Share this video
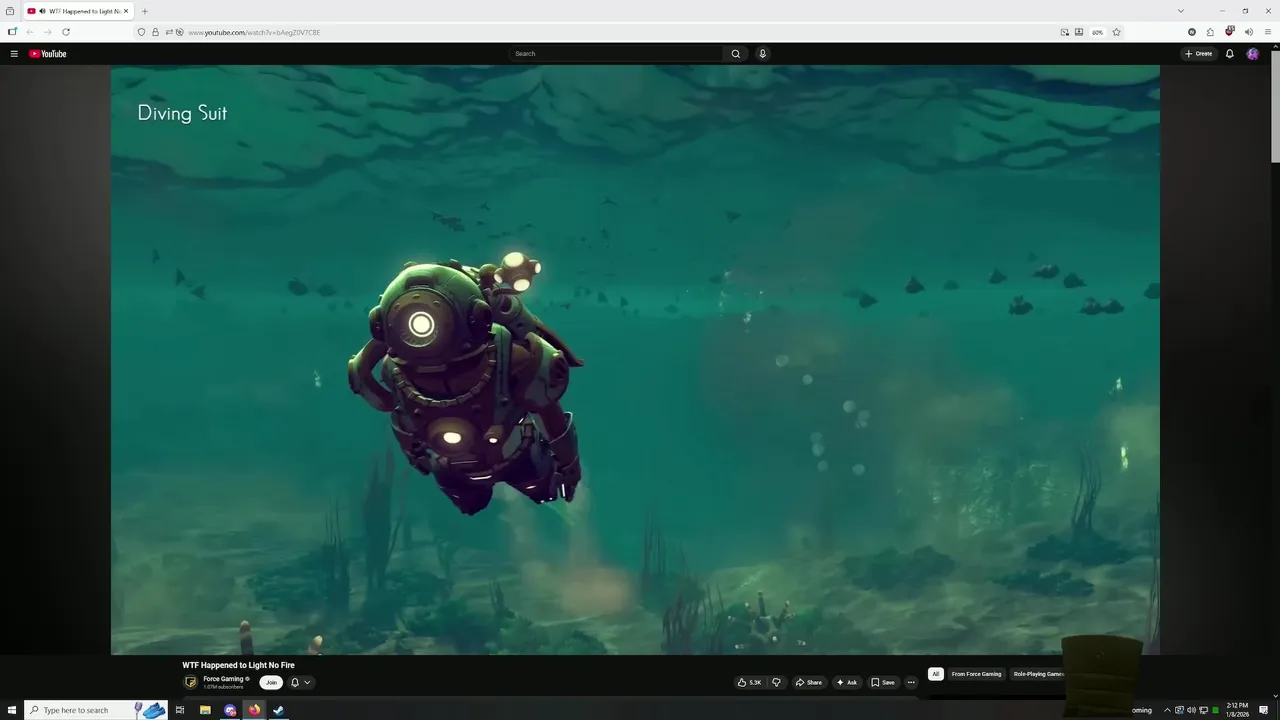The height and width of the screenshot is (720, 1280). pyautogui.click(x=808, y=682)
